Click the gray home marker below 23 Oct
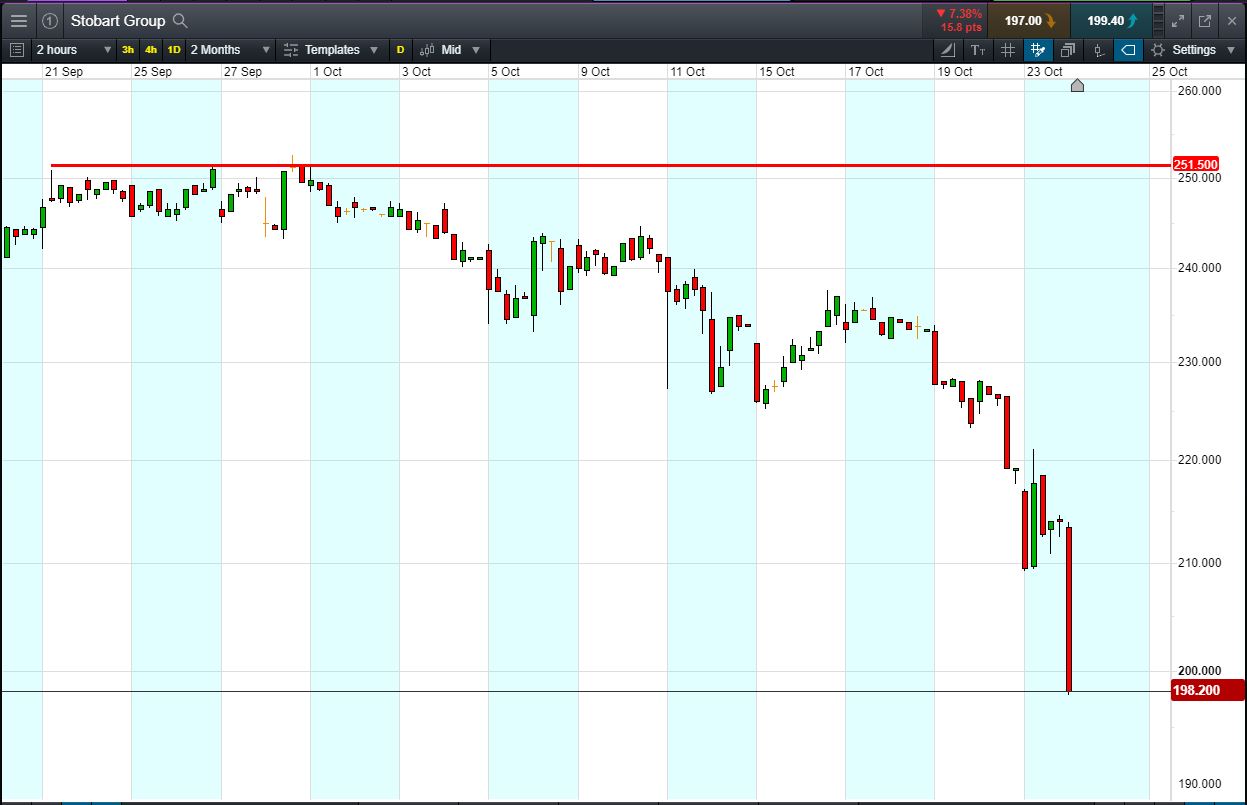Screen dimensions: 1247x805 click(1077, 86)
